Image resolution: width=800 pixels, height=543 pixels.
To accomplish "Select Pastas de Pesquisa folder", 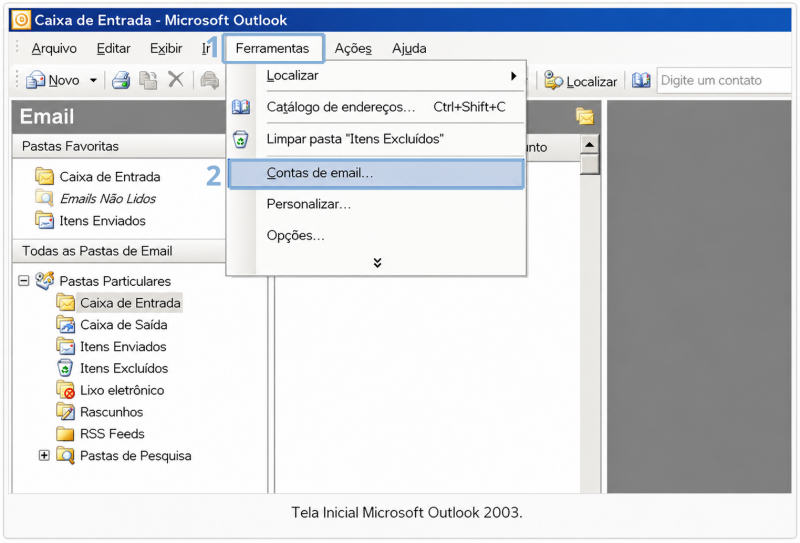I will click(x=136, y=456).
